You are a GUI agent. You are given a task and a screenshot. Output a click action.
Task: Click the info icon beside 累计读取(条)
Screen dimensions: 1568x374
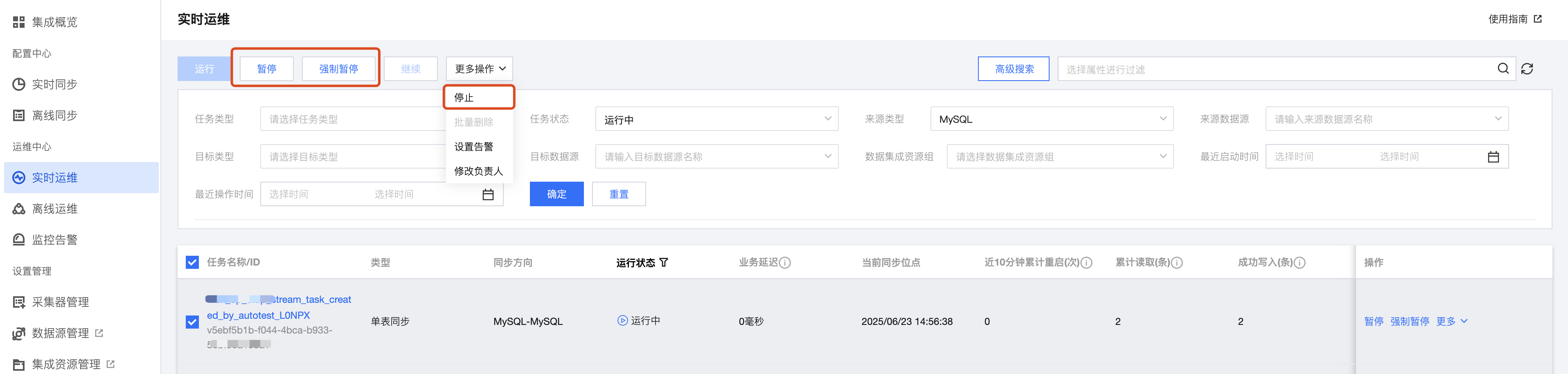click(x=1176, y=263)
